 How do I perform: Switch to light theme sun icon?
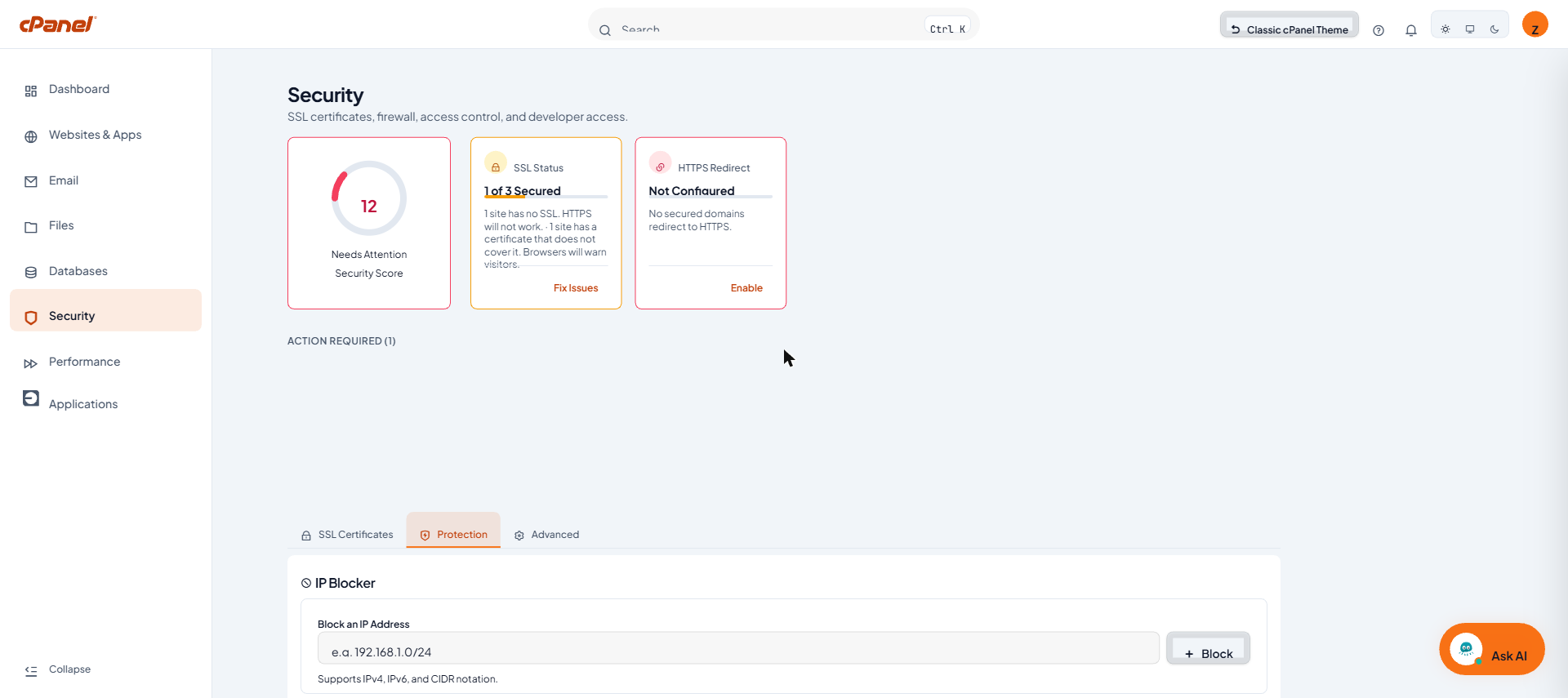1445,29
